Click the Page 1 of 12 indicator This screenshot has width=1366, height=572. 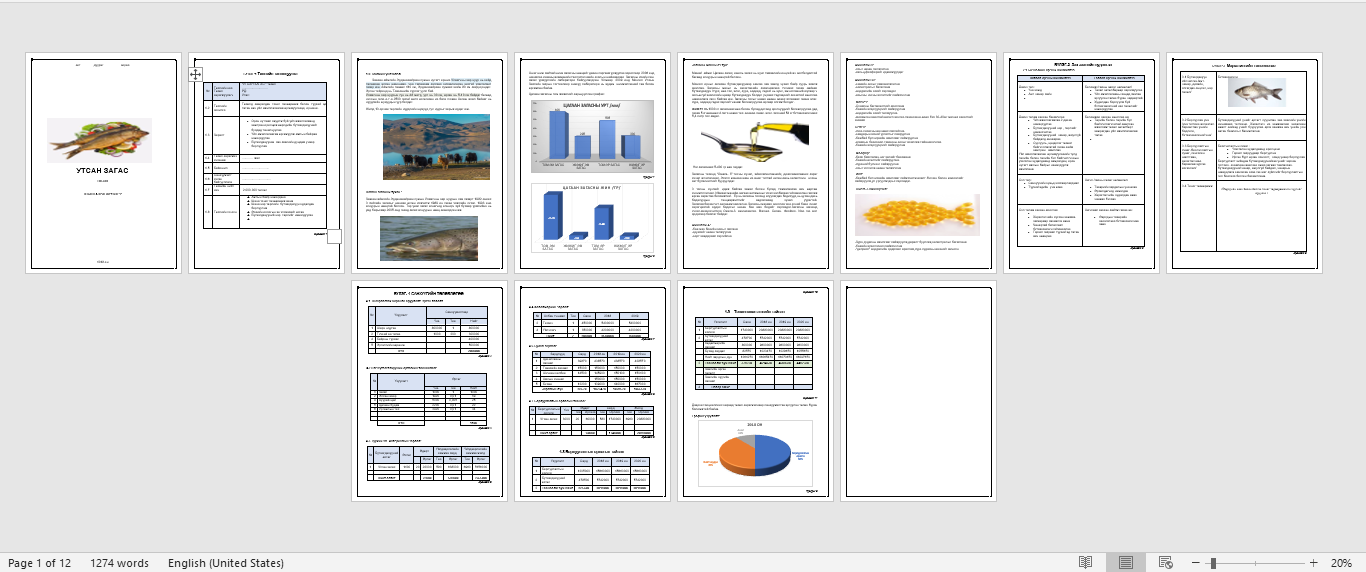coord(40,563)
